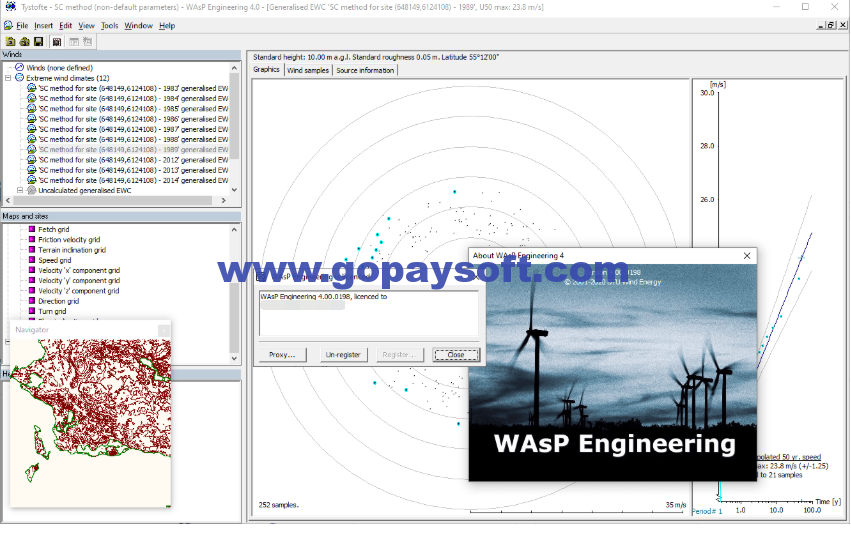This screenshot has width=851, height=543.
Task: Click the licence text box in registration dialog
Action: click(369, 313)
